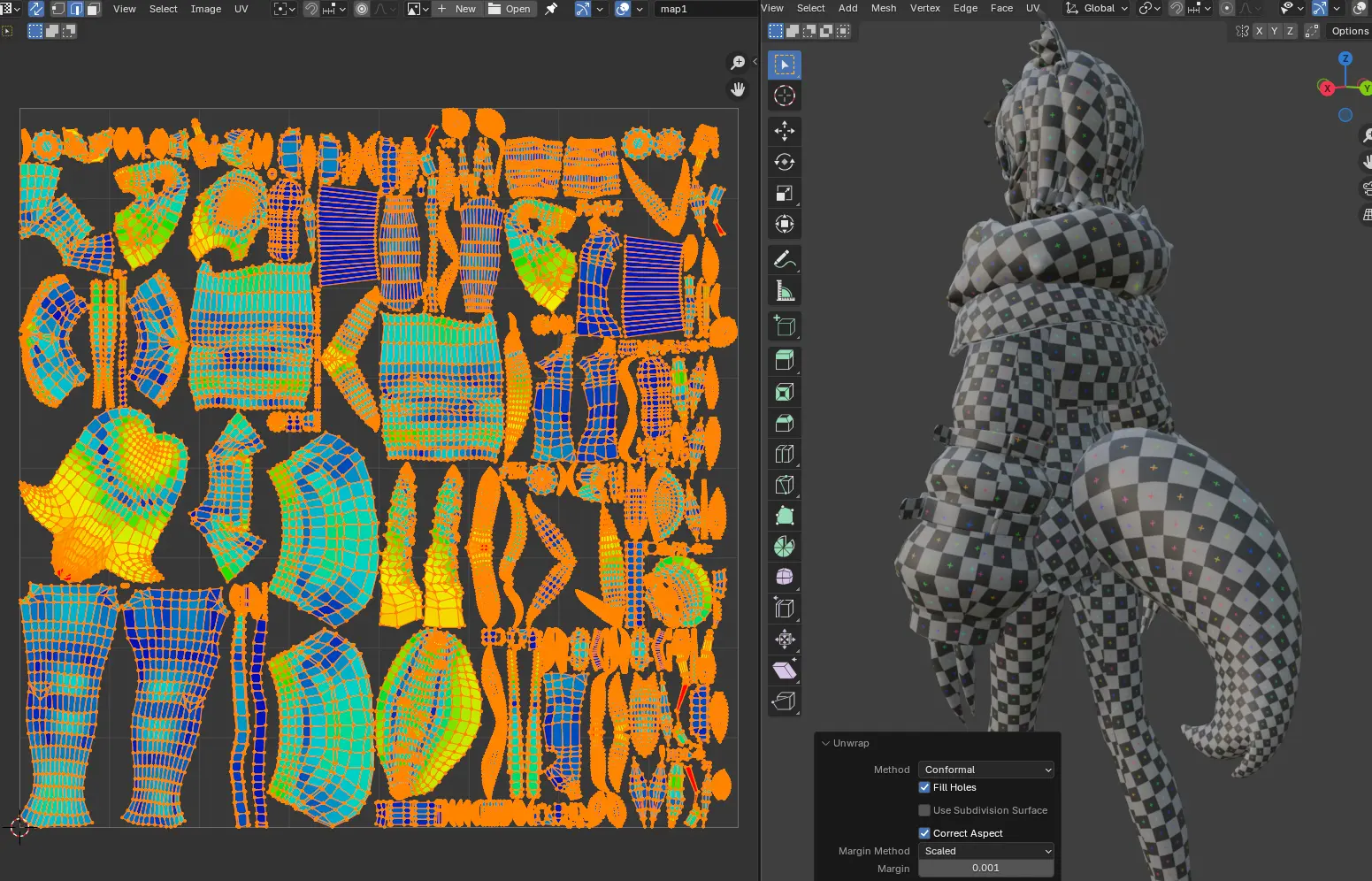This screenshot has width=1372, height=881.
Task: Toggle proportional editing in UV editor header
Action: pos(362,9)
